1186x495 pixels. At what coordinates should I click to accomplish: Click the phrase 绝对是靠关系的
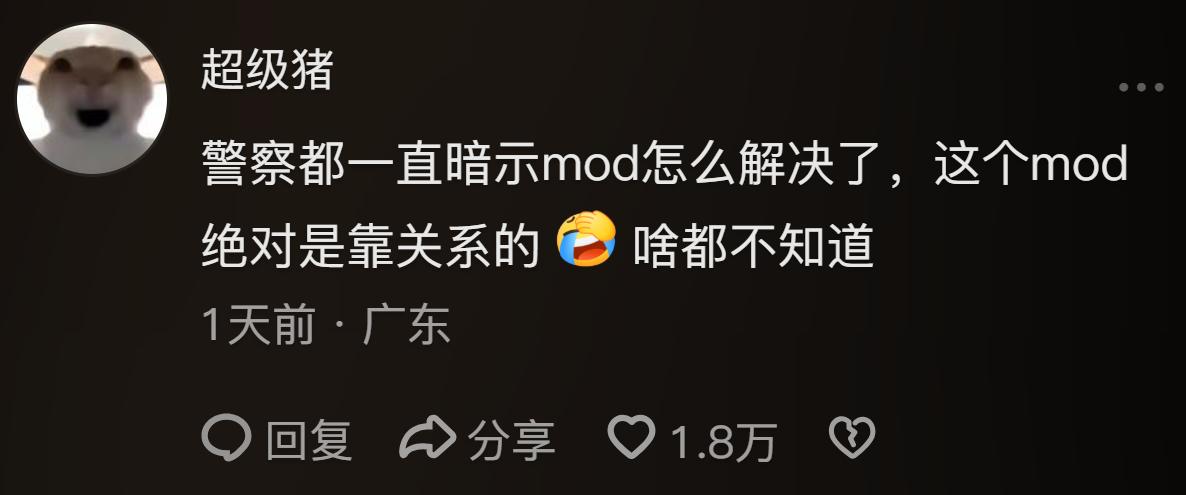click(x=370, y=248)
